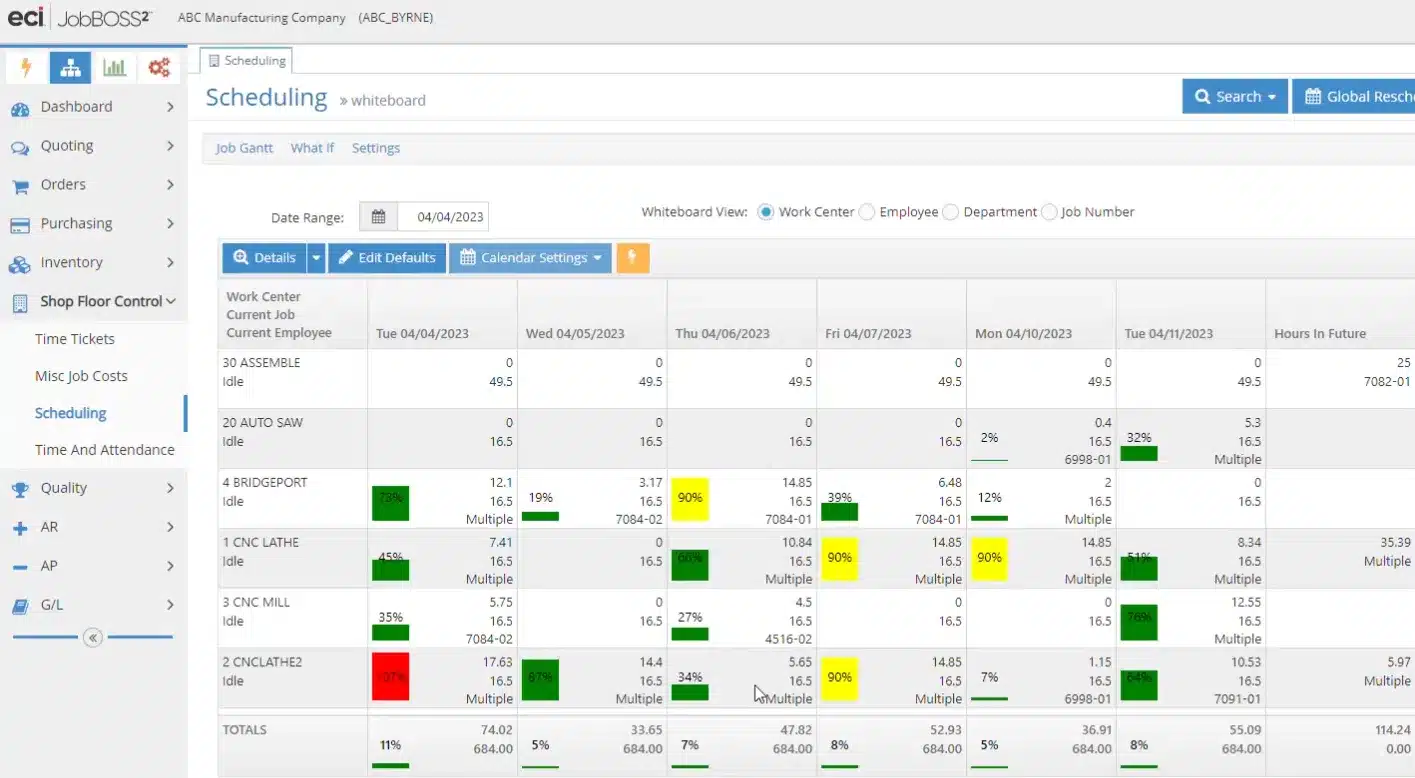The width and height of the screenshot is (1415, 778).
Task: Switch to the Job Gantt tab
Action: pos(243,147)
